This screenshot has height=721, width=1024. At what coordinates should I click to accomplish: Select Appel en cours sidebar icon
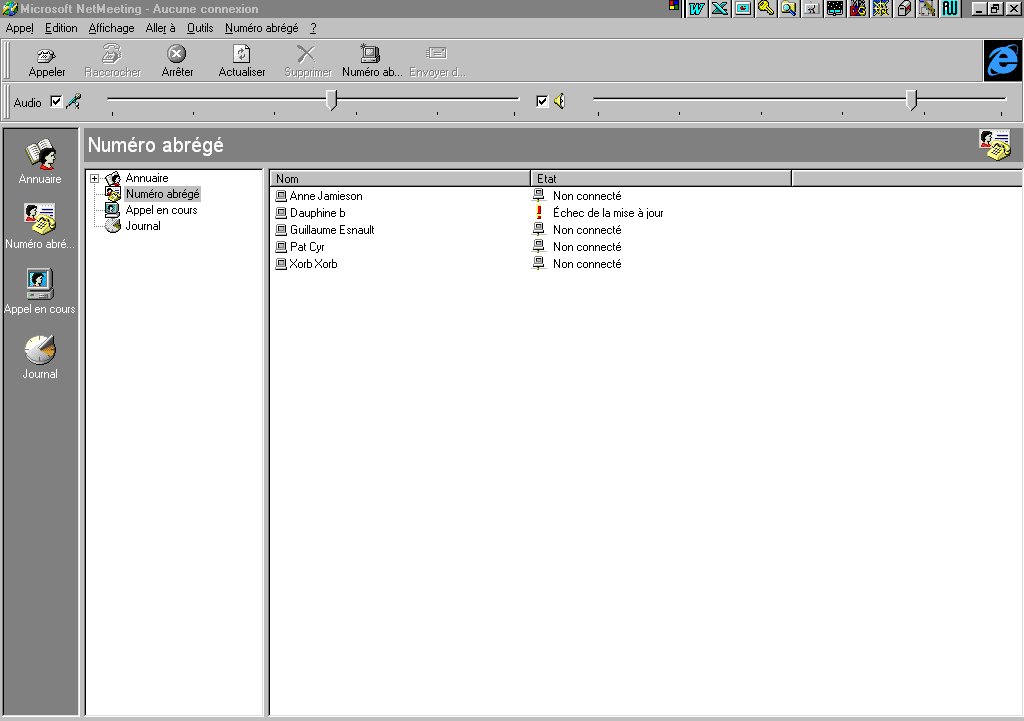coord(40,285)
